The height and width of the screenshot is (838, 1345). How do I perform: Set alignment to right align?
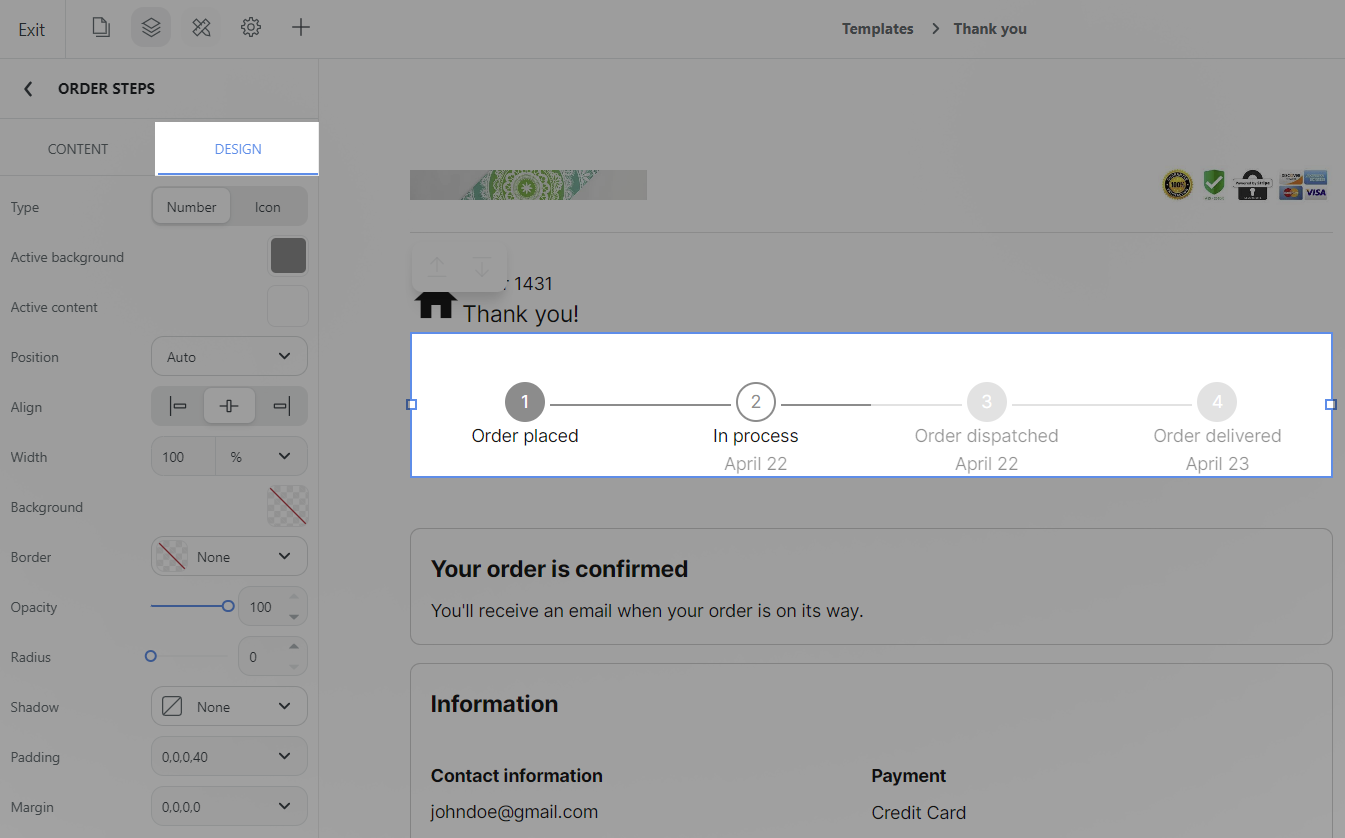(281, 406)
